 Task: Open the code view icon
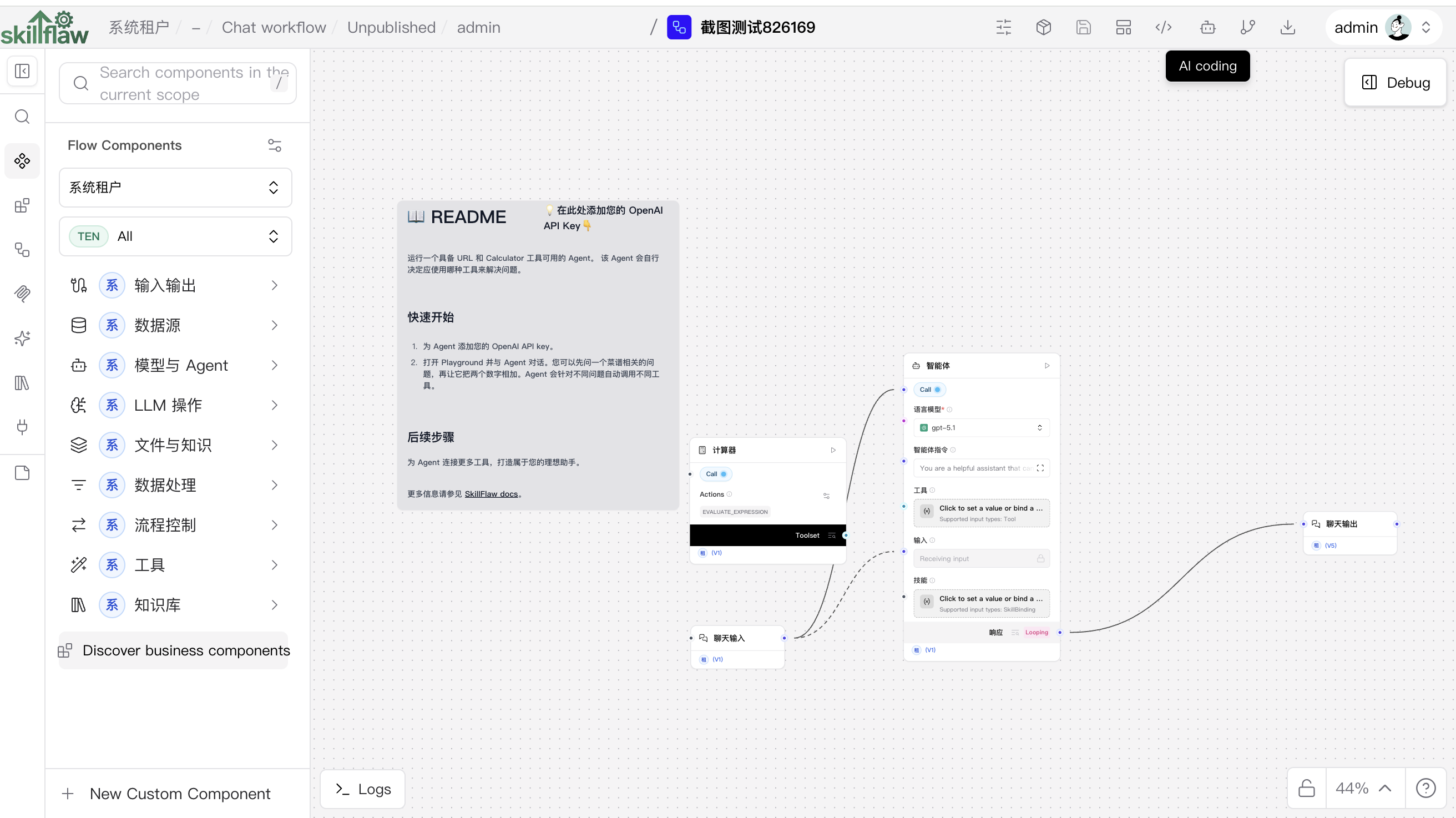point(1163,27)
